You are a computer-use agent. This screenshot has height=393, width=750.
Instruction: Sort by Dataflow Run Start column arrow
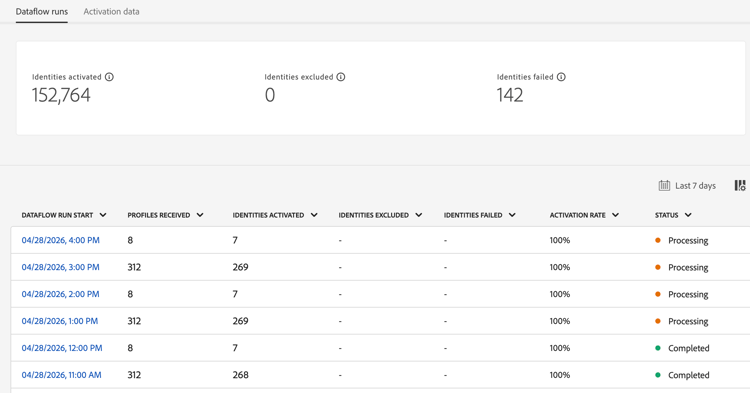[103, 215]
